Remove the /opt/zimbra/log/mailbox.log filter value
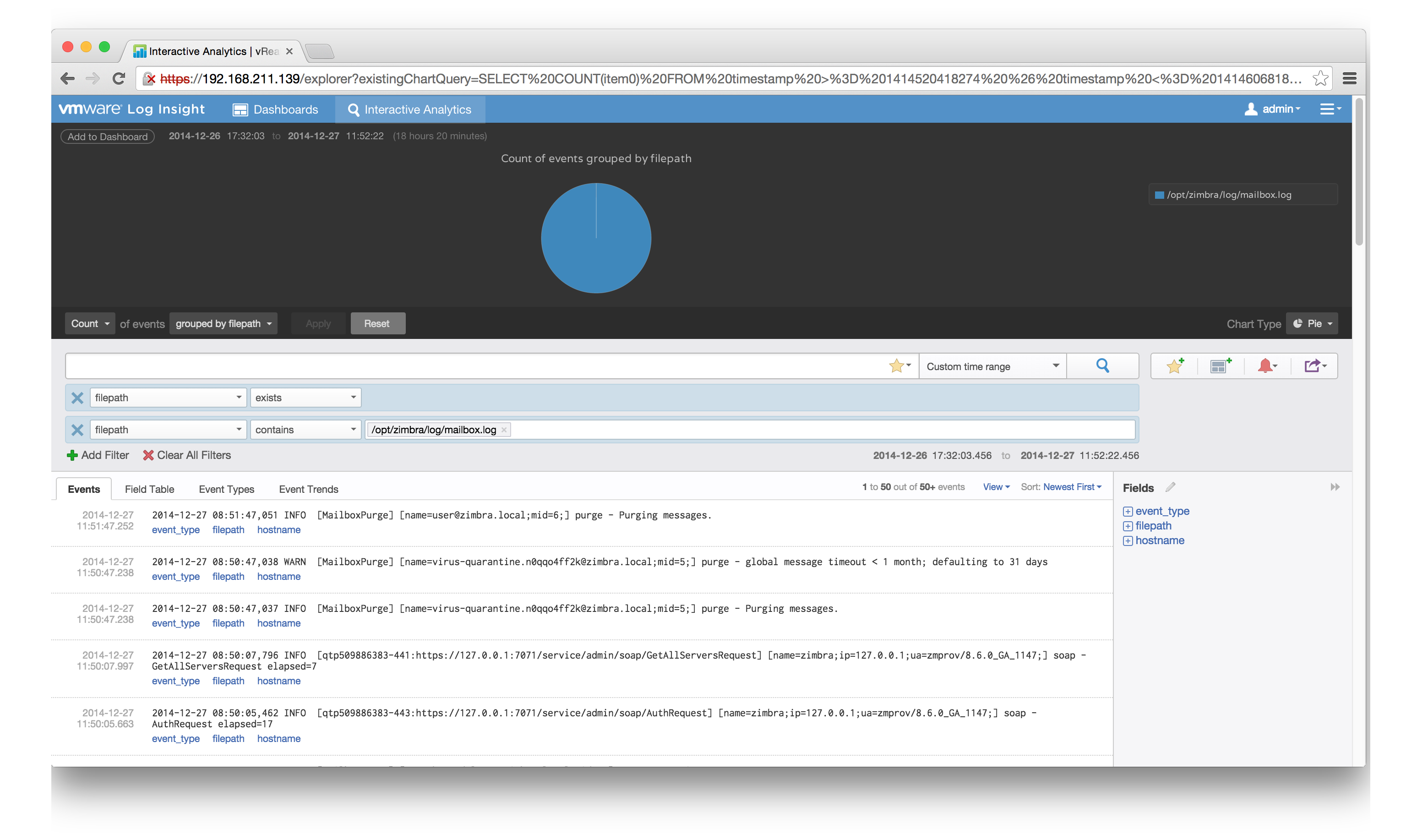 tap(504, 430)
